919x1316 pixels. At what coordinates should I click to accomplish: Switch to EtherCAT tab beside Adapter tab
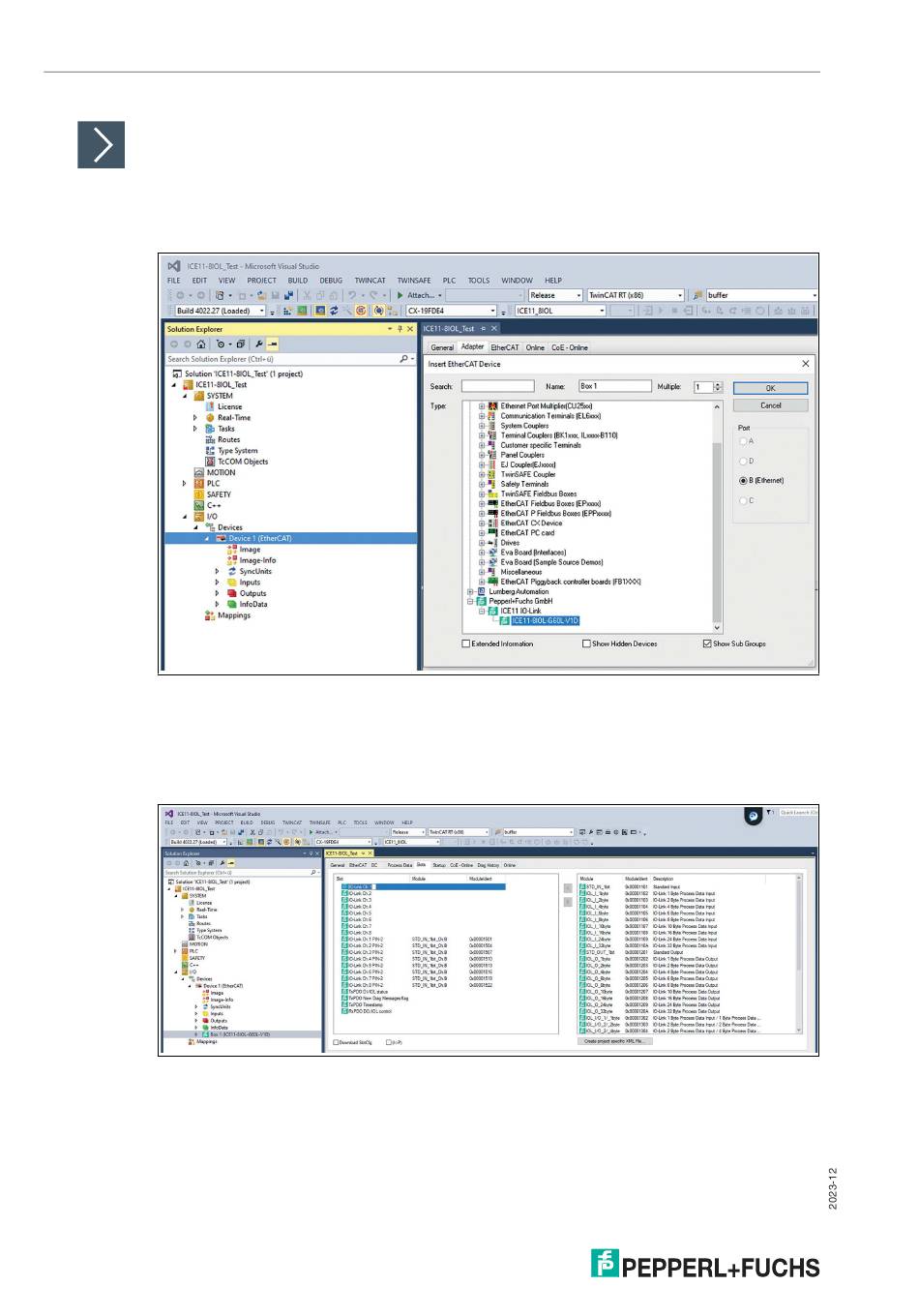(505, 347)
